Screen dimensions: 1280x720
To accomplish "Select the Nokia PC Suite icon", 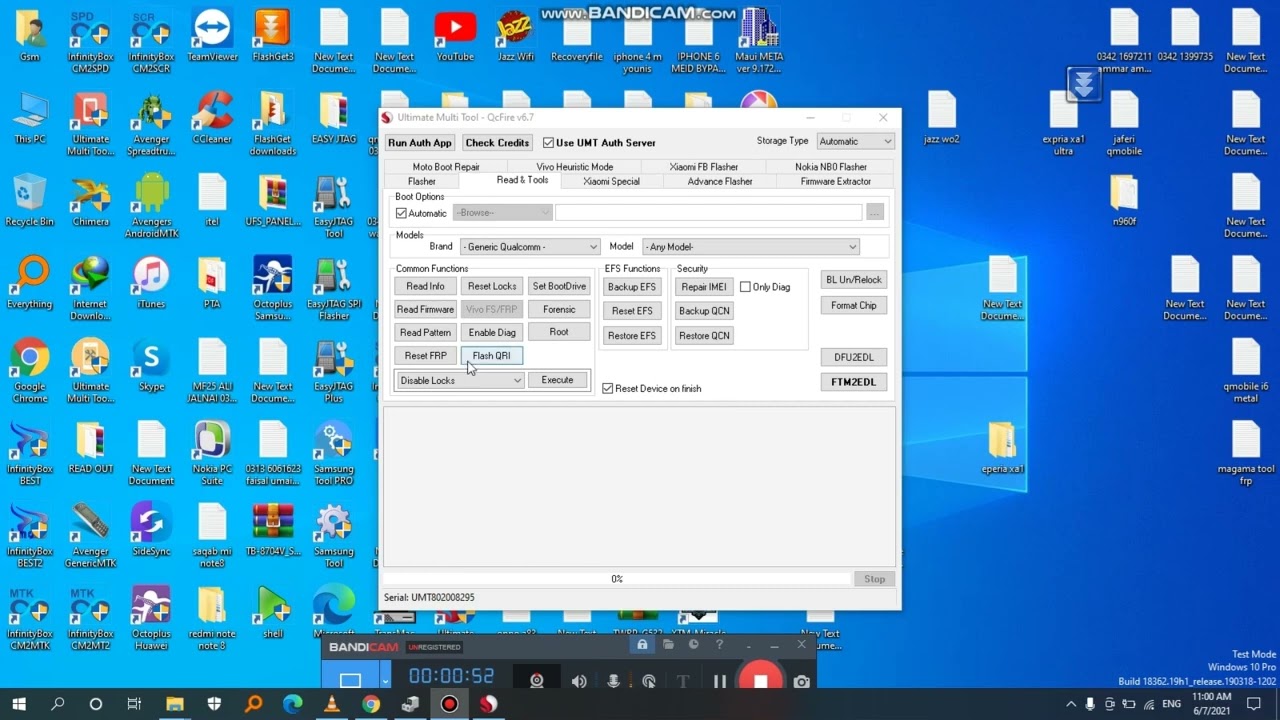I will coord(212,453).
